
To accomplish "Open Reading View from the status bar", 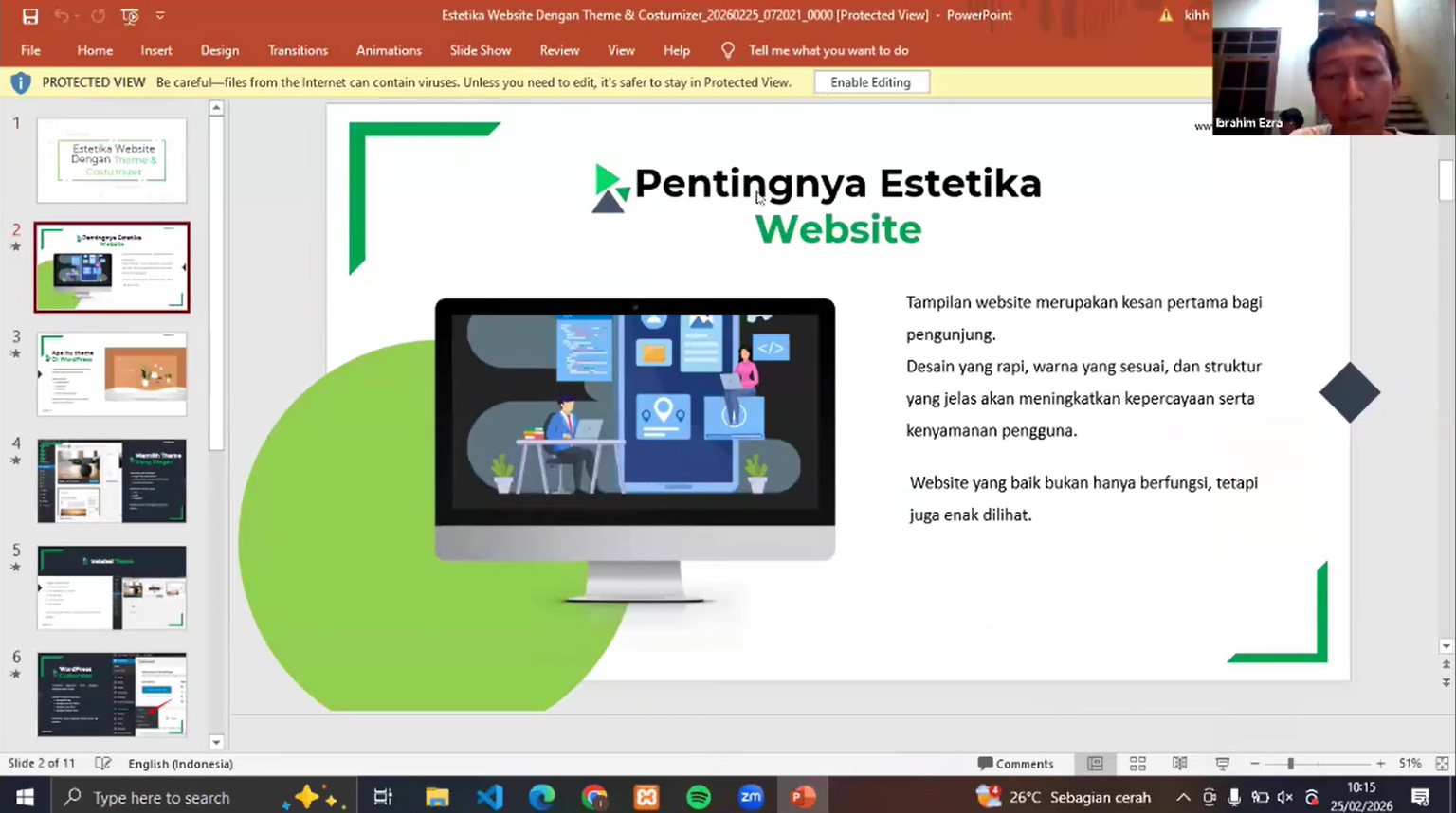I will (x=1179, y=764).
